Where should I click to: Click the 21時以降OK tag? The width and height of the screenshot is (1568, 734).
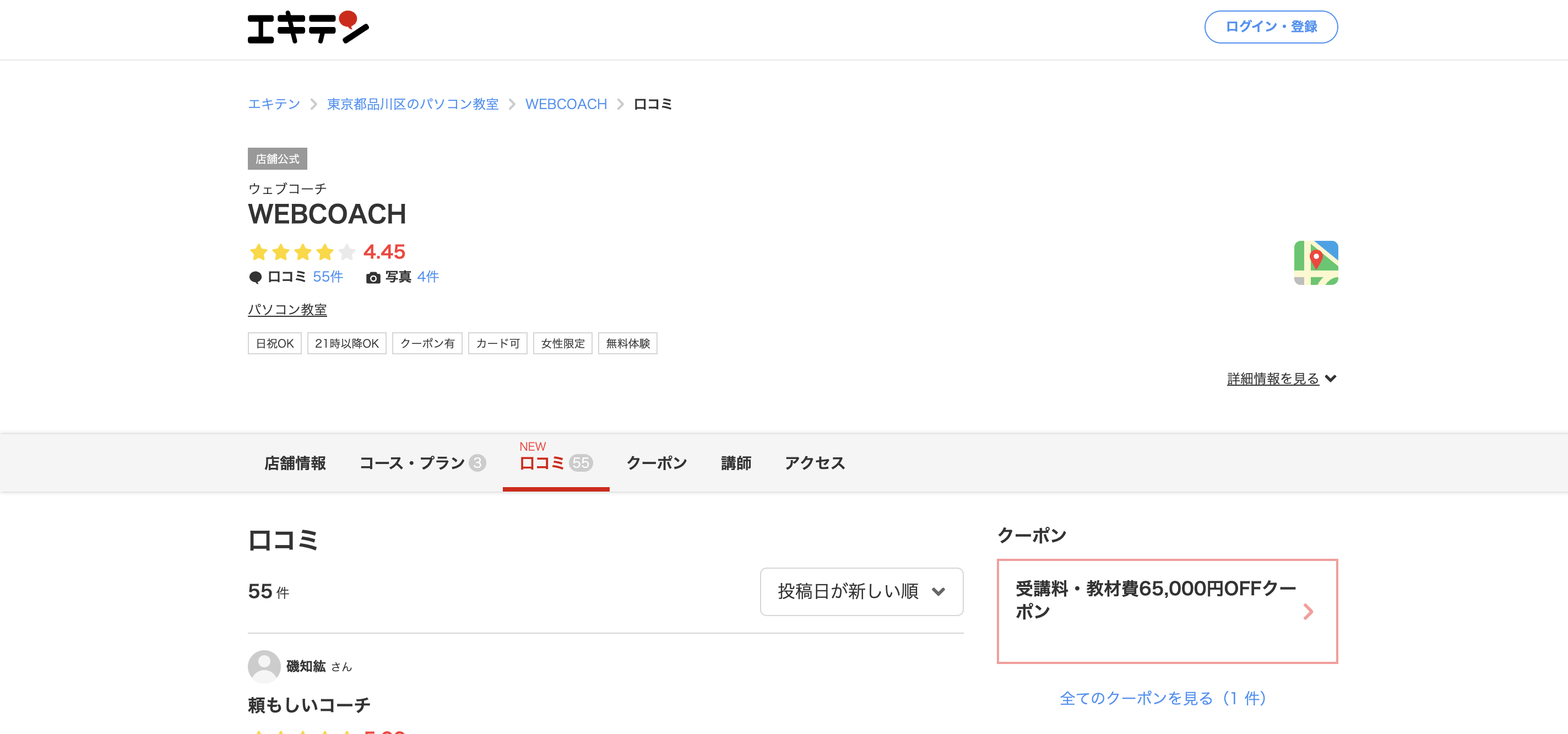click(x=347, y=343)
